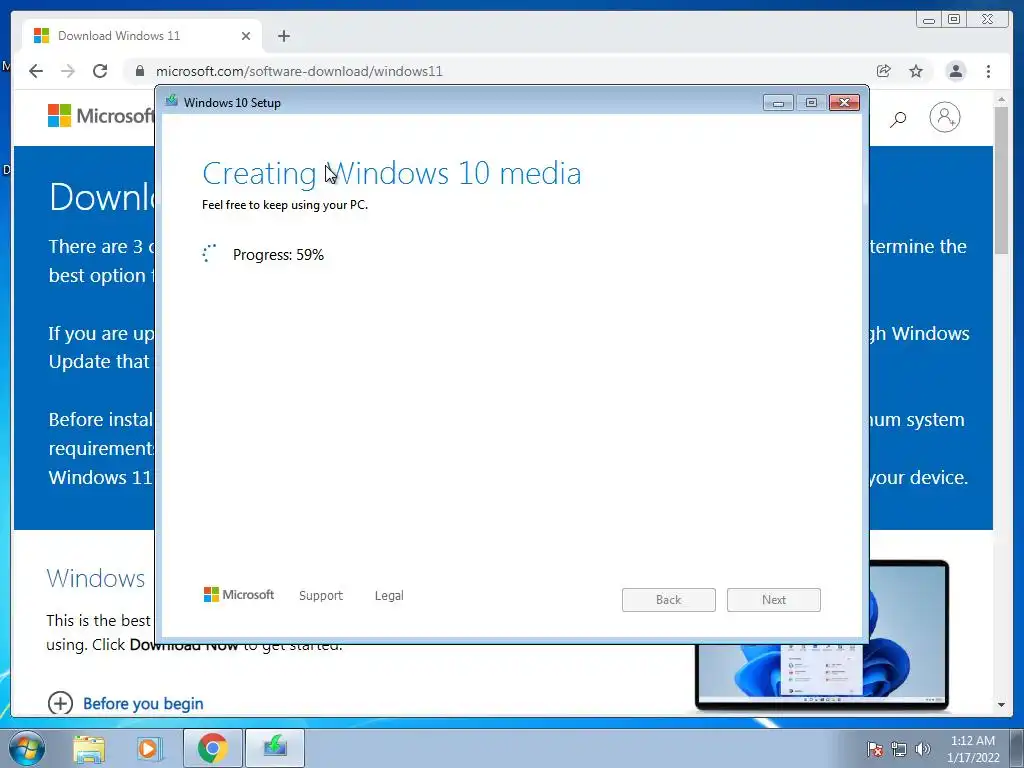
Task: Click the padlock site info icon
Action: pyautogui.click(x=139, y=71)
